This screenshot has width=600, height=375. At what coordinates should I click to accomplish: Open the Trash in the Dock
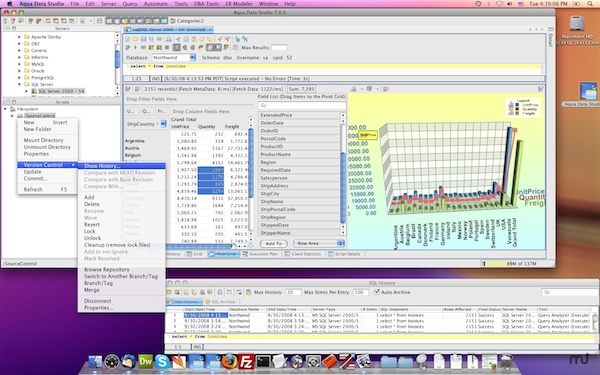tap(506, 361)
